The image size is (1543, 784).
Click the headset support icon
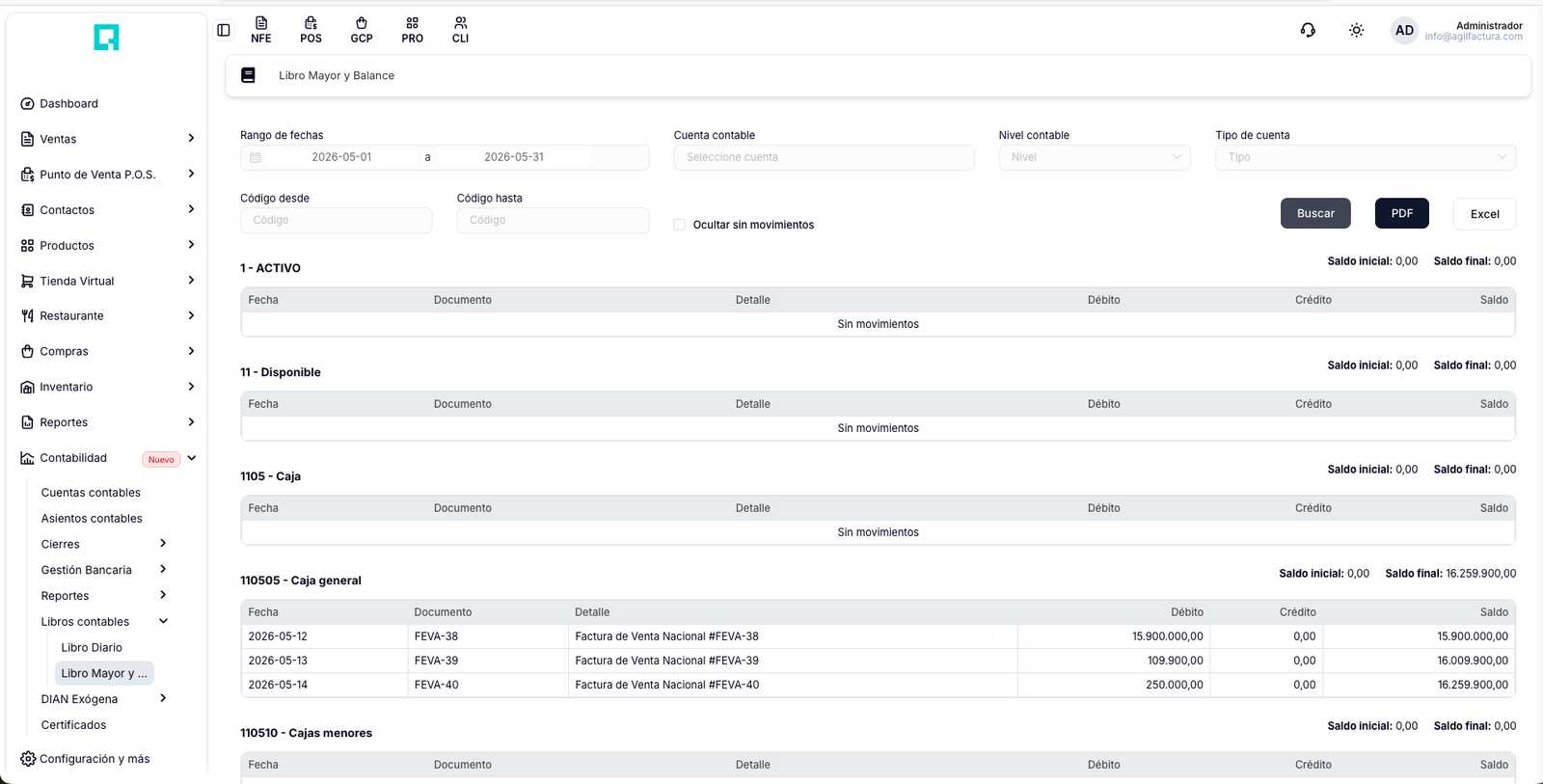click(1308, 30)
